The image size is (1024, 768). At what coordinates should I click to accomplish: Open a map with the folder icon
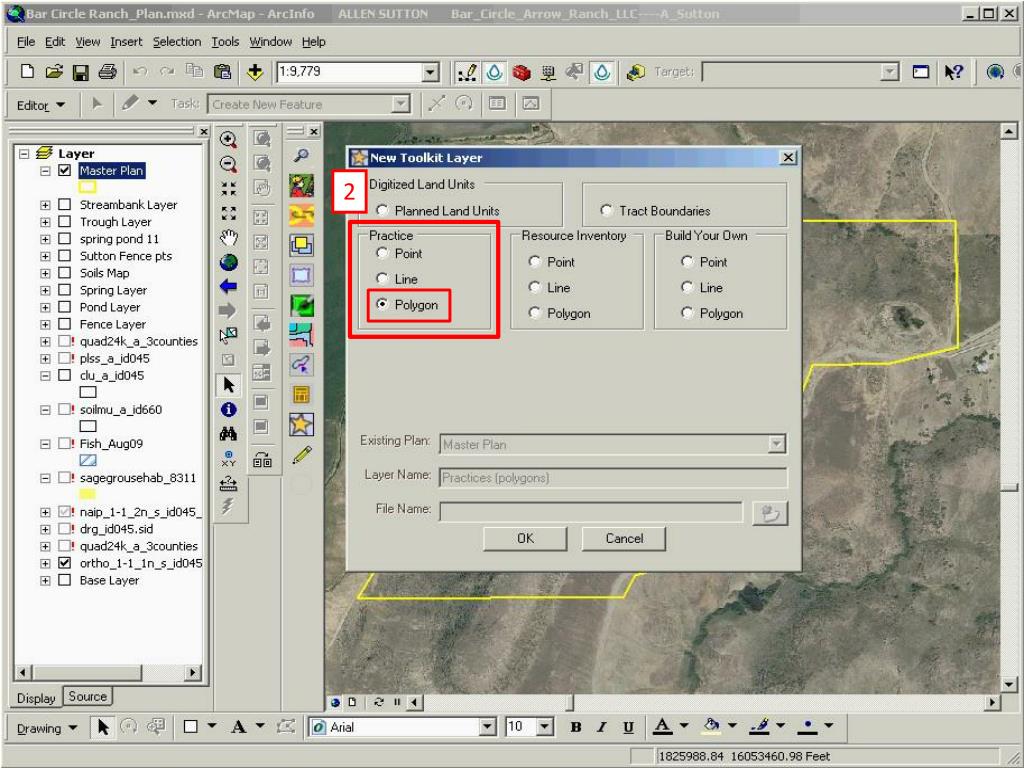pos(54,72)
